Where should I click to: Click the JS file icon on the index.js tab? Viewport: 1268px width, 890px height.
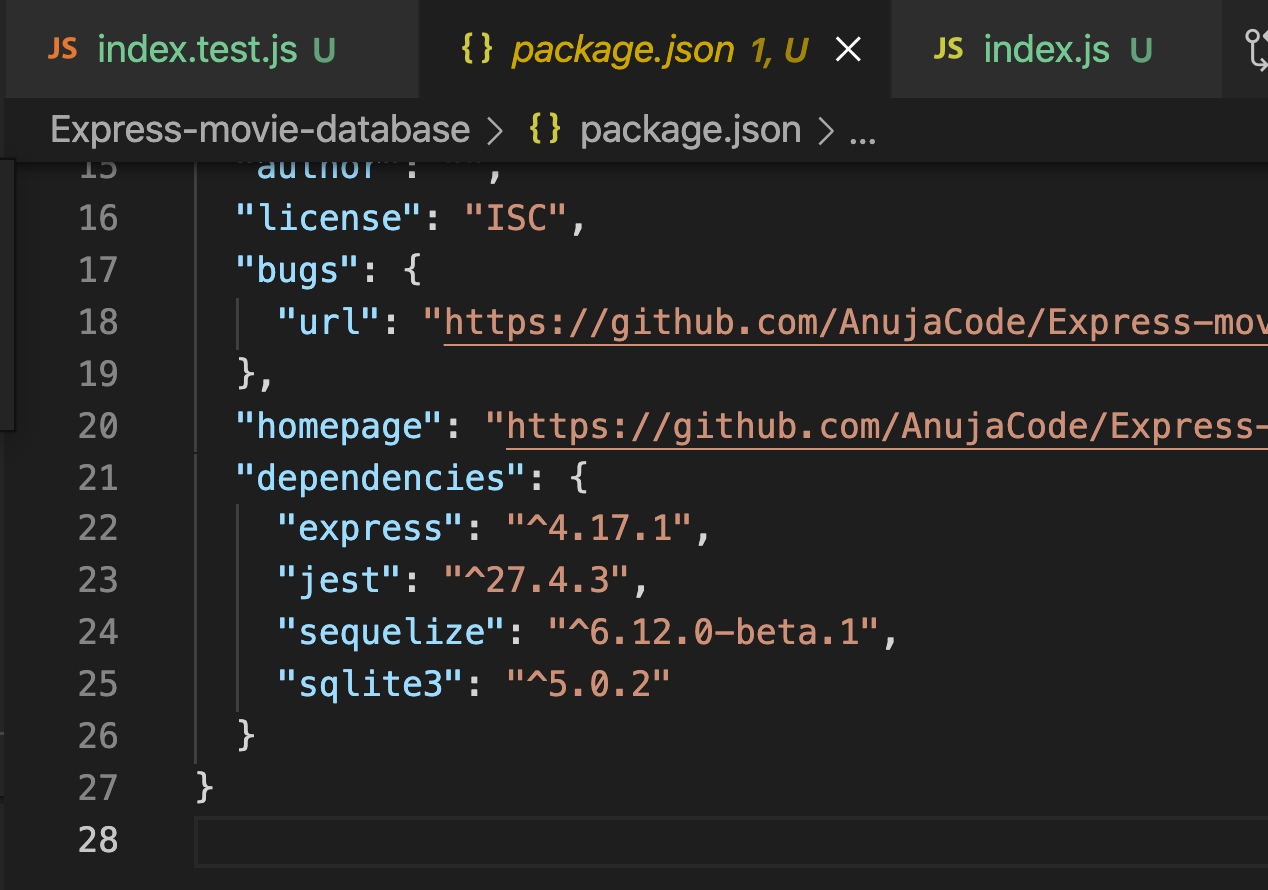tap(947, 47)
